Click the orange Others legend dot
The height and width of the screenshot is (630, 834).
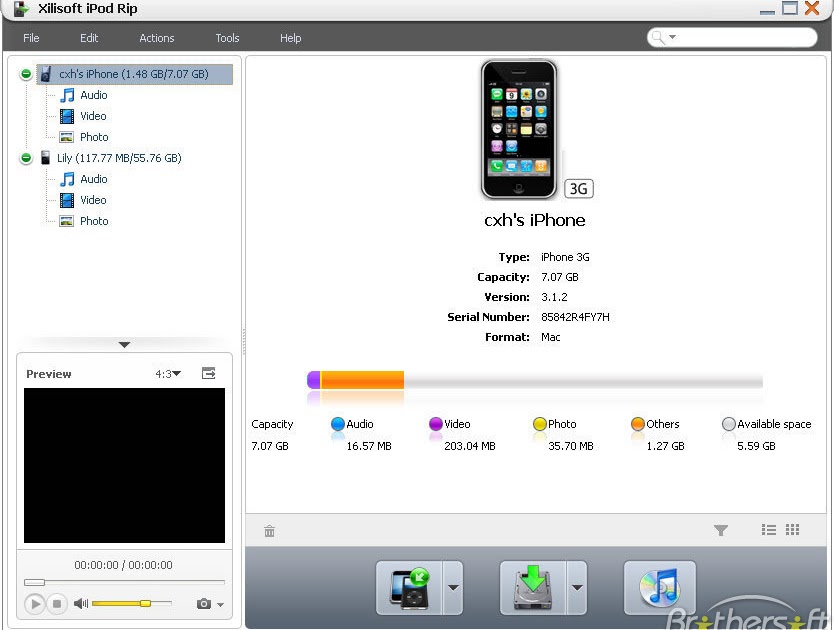[638, 424]
